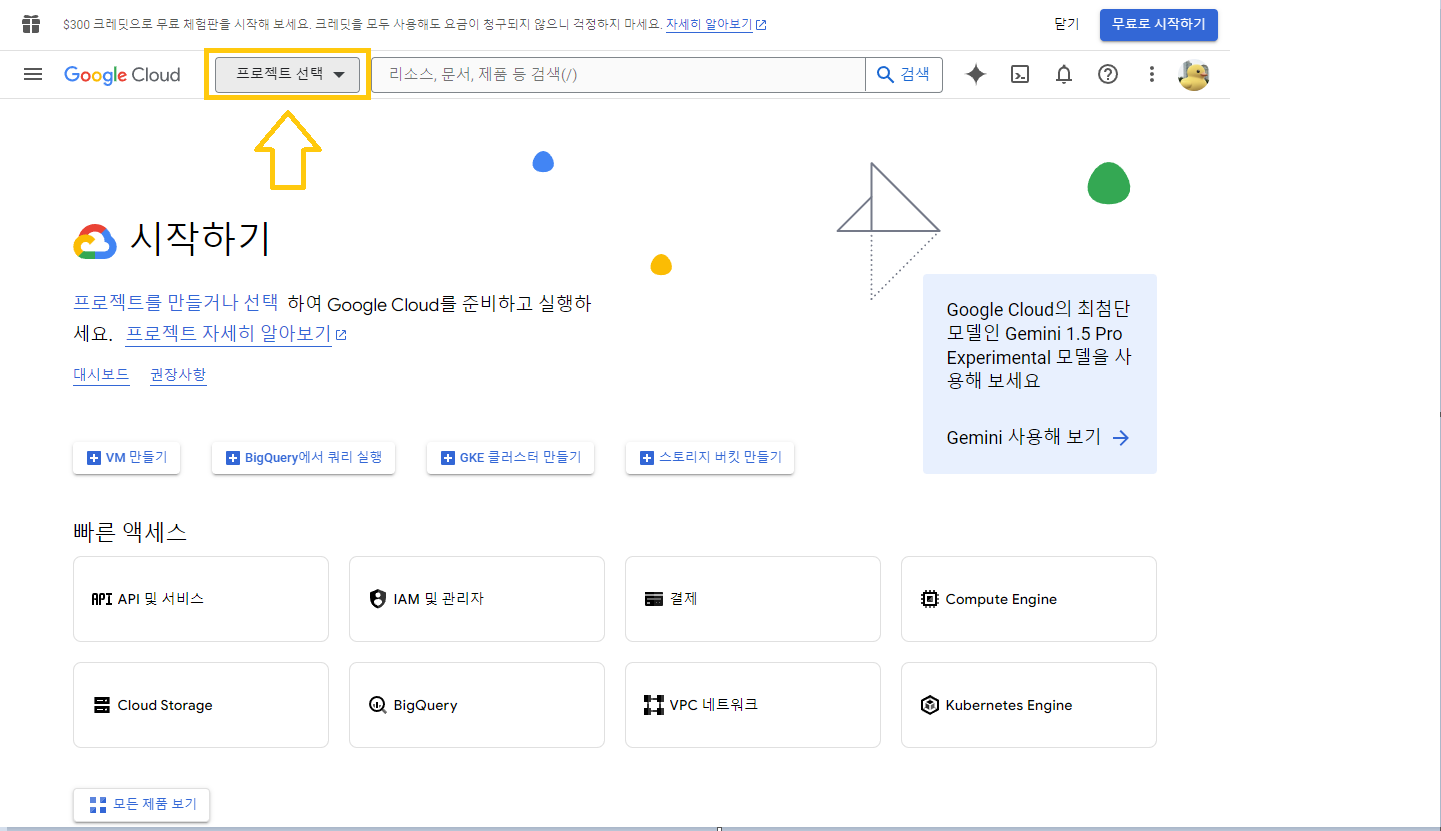Screen dimensions: 1441x831
Task: Click 스토리지 버킷 만들기 button
Action: click(x=710, y=457)
